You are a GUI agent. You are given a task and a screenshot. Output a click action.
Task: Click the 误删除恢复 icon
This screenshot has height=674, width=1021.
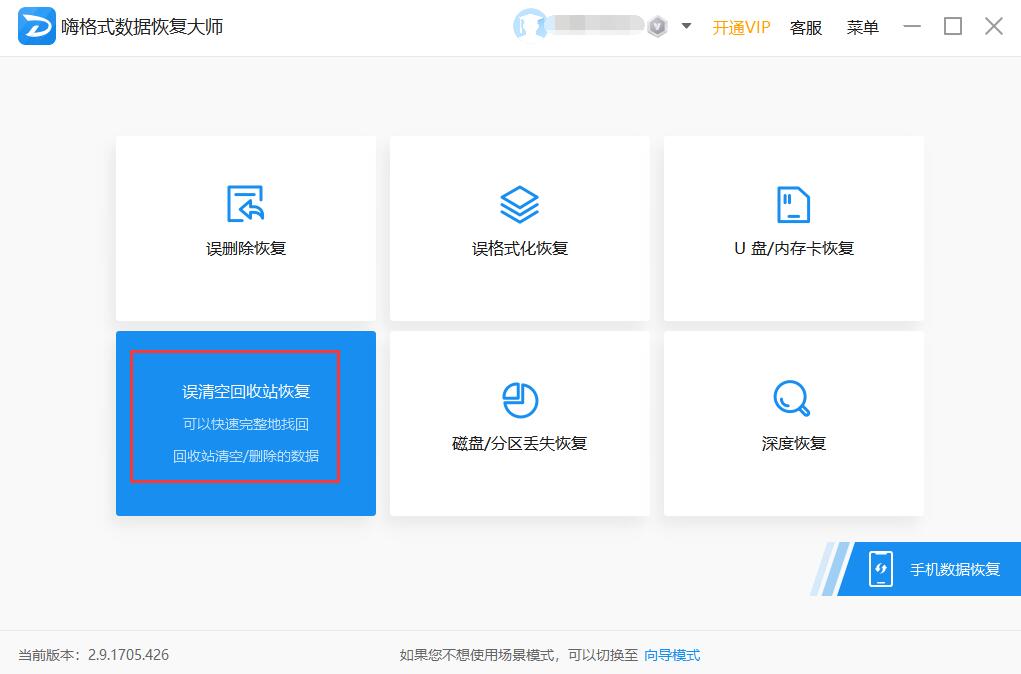point(245,204)
